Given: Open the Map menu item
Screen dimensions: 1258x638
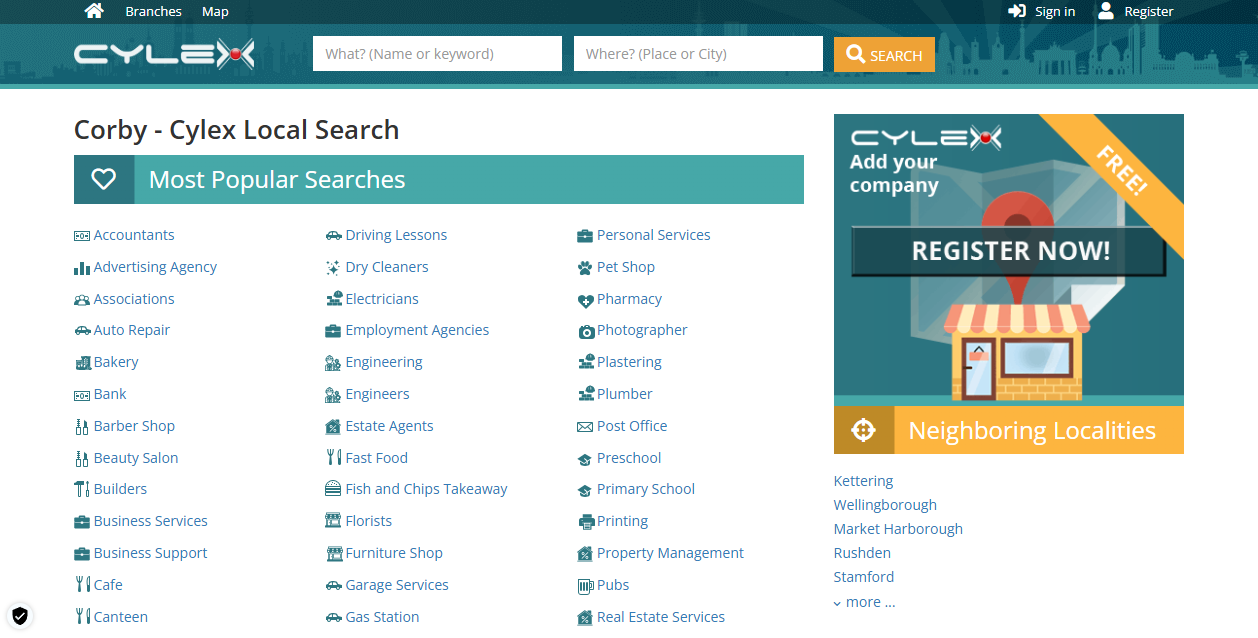Looking at the screenshot, I should [x=215, y=11].
